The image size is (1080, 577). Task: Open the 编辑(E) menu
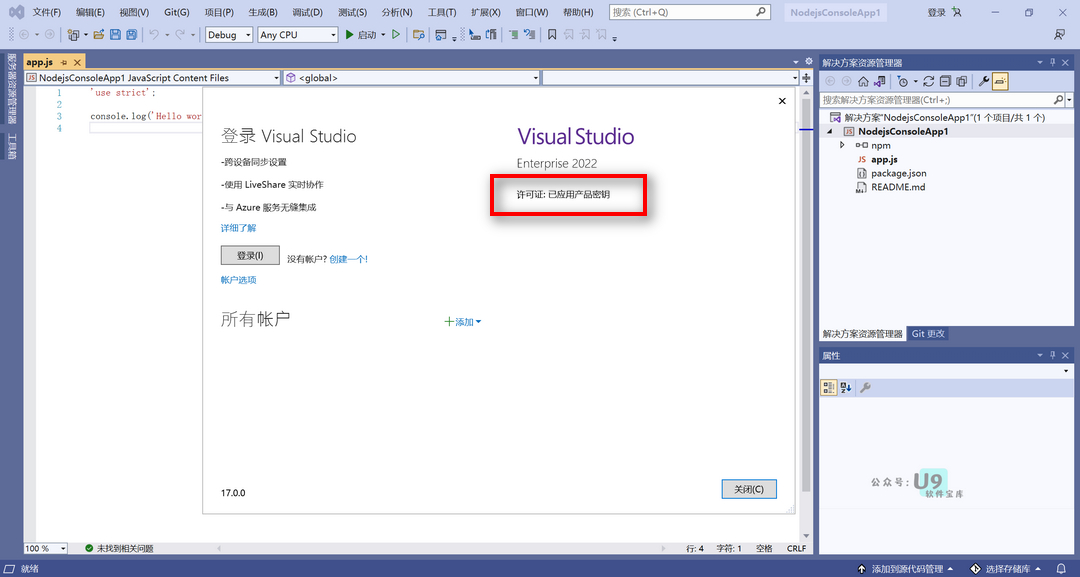[90, 12]
